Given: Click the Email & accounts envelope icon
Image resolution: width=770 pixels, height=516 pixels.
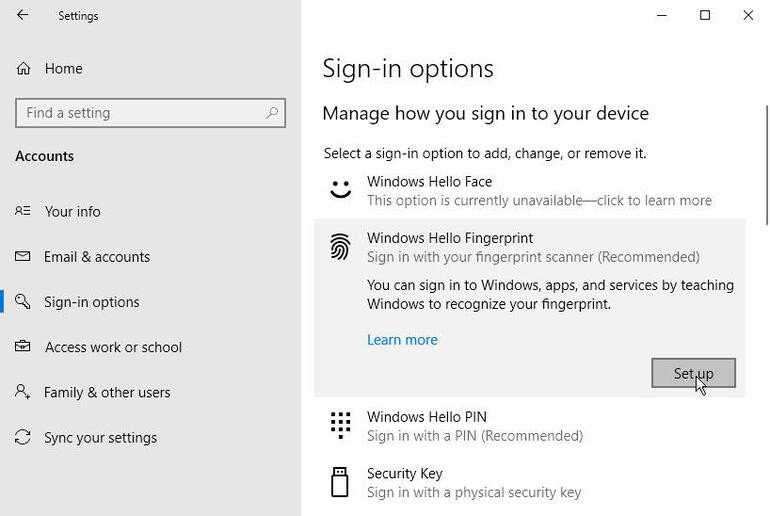Looking at the screenshot, I should (23, 257).
